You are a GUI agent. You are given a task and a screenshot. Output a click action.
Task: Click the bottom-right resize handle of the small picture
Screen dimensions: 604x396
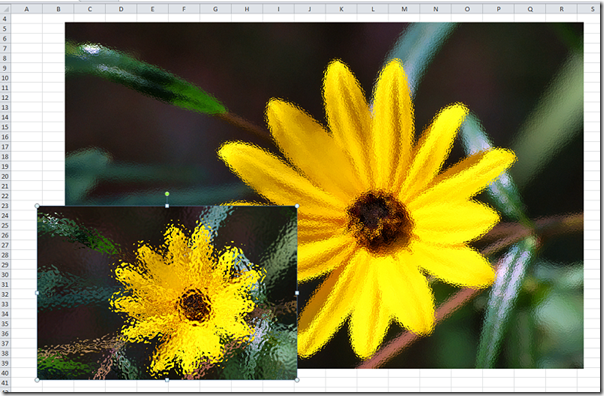pos(297,380)
